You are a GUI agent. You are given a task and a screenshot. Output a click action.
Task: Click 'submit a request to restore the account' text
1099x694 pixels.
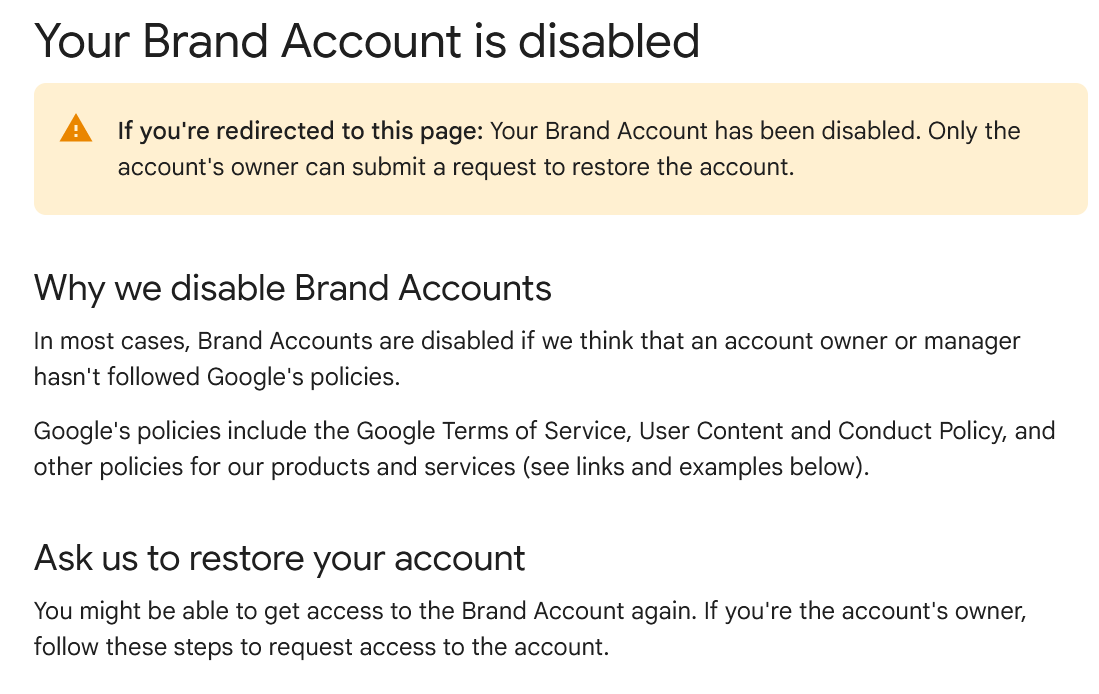(573, 167)
